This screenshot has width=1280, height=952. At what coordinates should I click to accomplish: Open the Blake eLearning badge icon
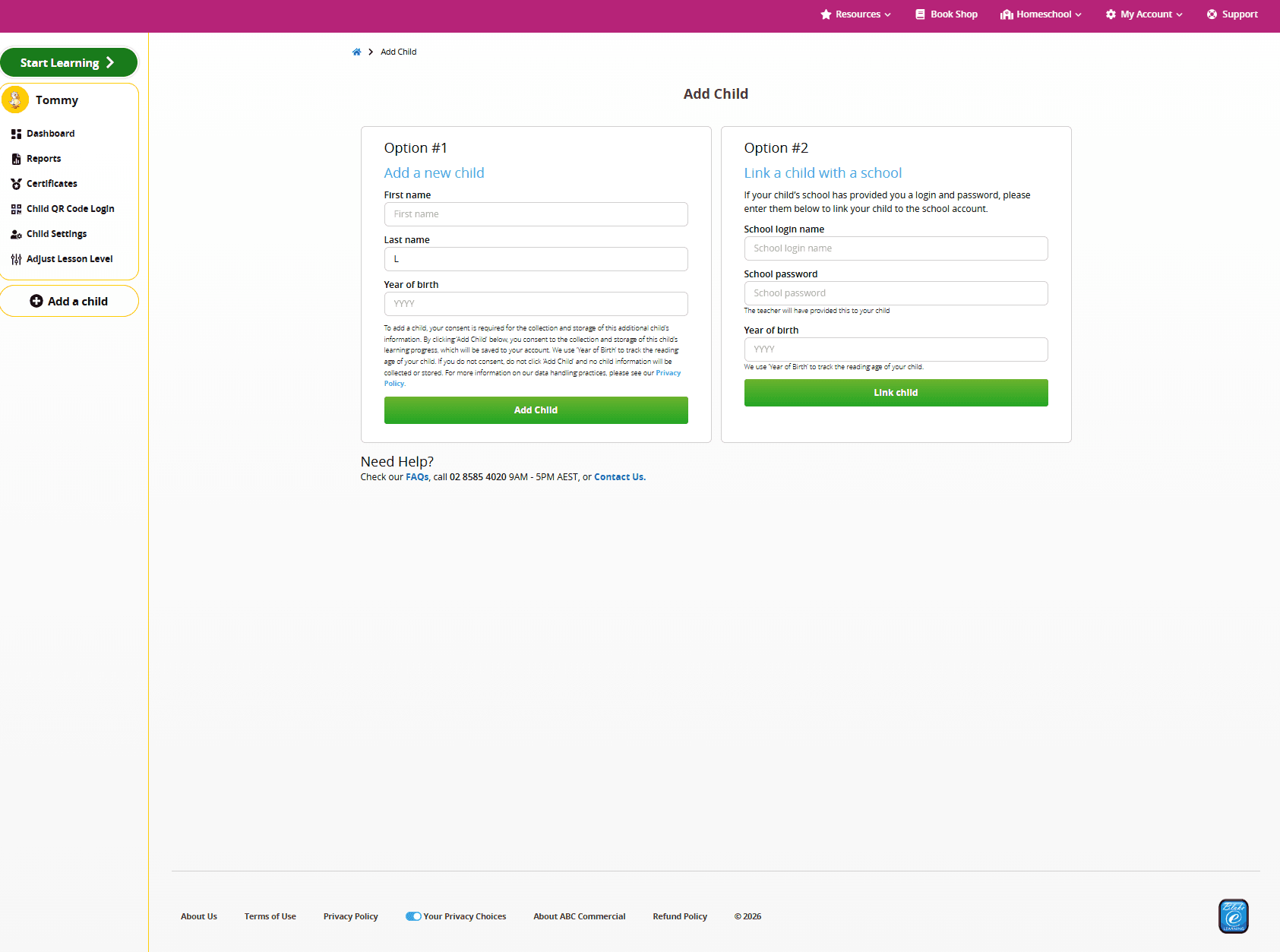1234,916
